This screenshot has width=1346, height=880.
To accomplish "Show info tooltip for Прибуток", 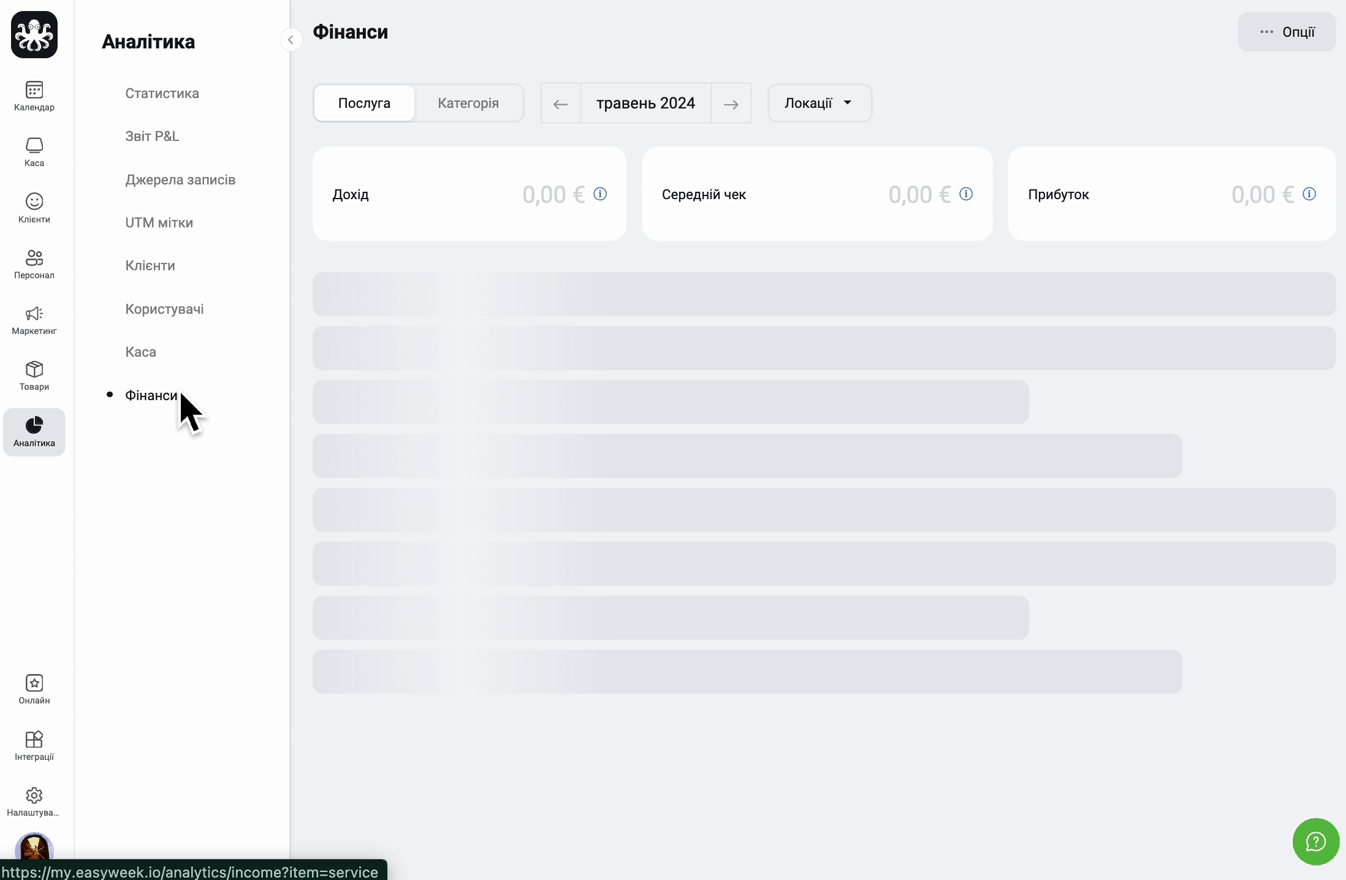I will click(x=1309, y=194).
